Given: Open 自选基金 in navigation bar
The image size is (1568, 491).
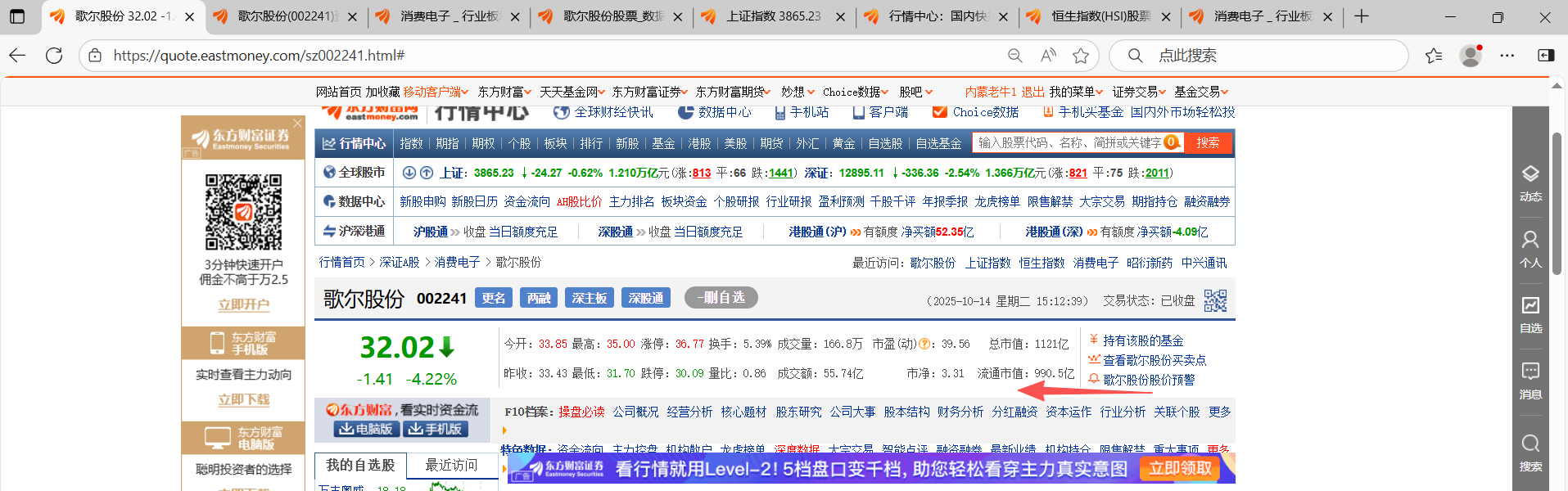Looking at the screenshot, I should click(x=938, y=143).
